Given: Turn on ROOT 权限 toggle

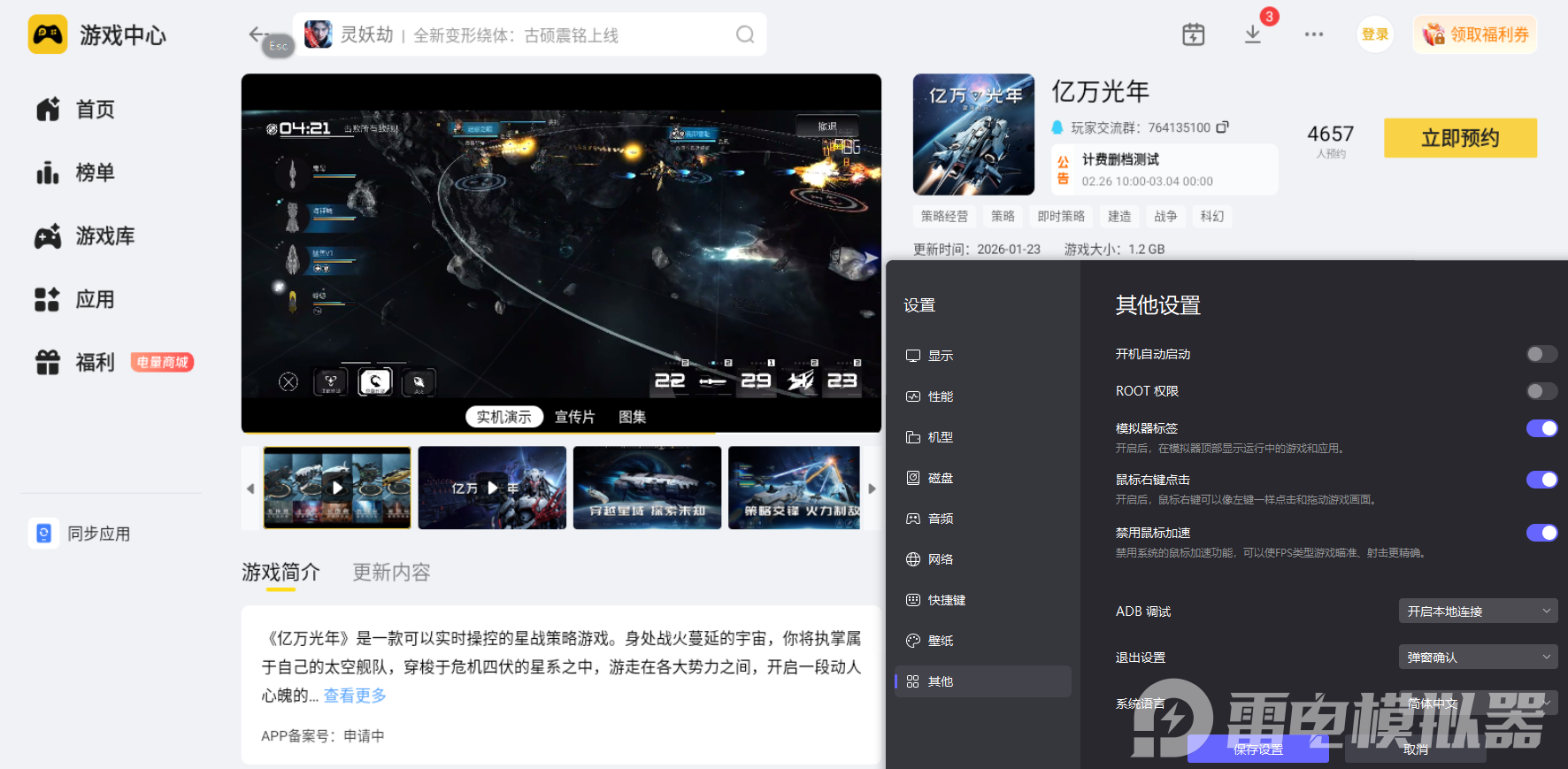Looking at the screenshot, I should coord(1541,391).
